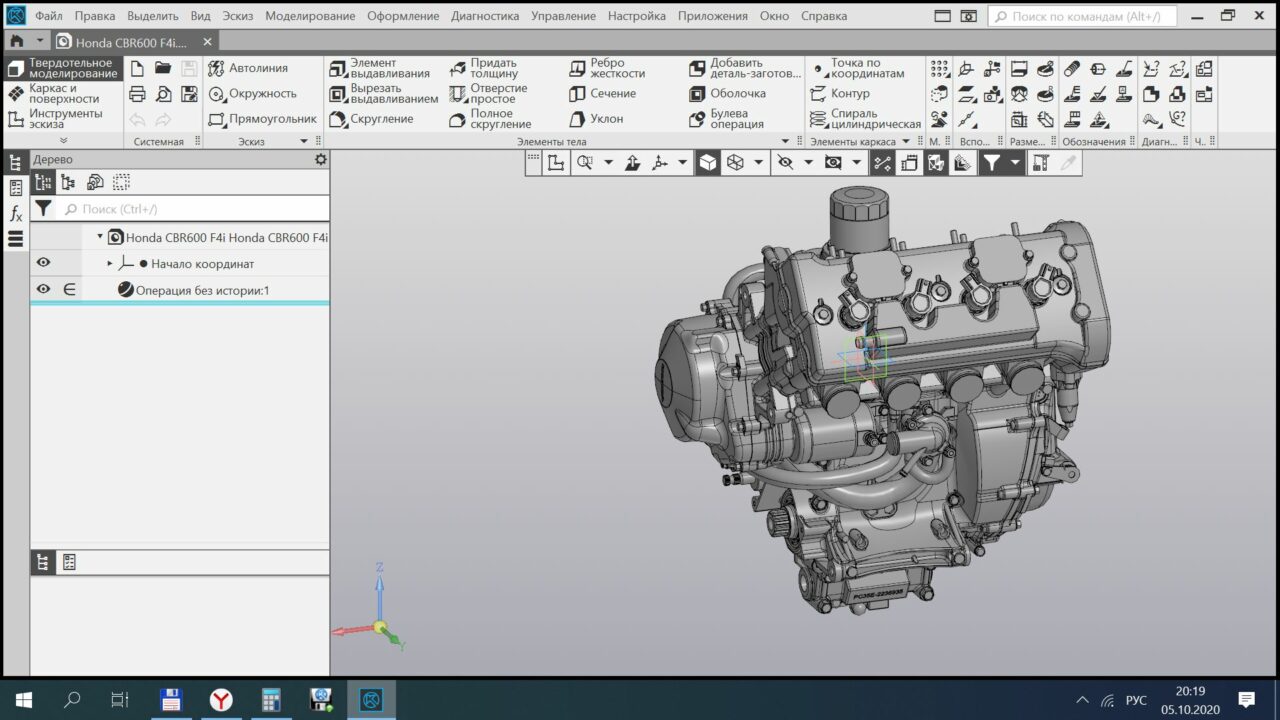Viewport: 1280px width, 720px height.
Task: Click the third tree toolbar icon with stacked shapes
Action: coord(95,182)
